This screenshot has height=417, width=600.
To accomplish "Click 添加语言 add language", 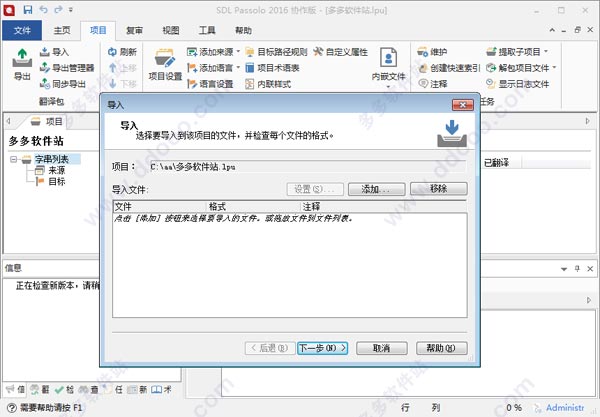I will [210, 68].
